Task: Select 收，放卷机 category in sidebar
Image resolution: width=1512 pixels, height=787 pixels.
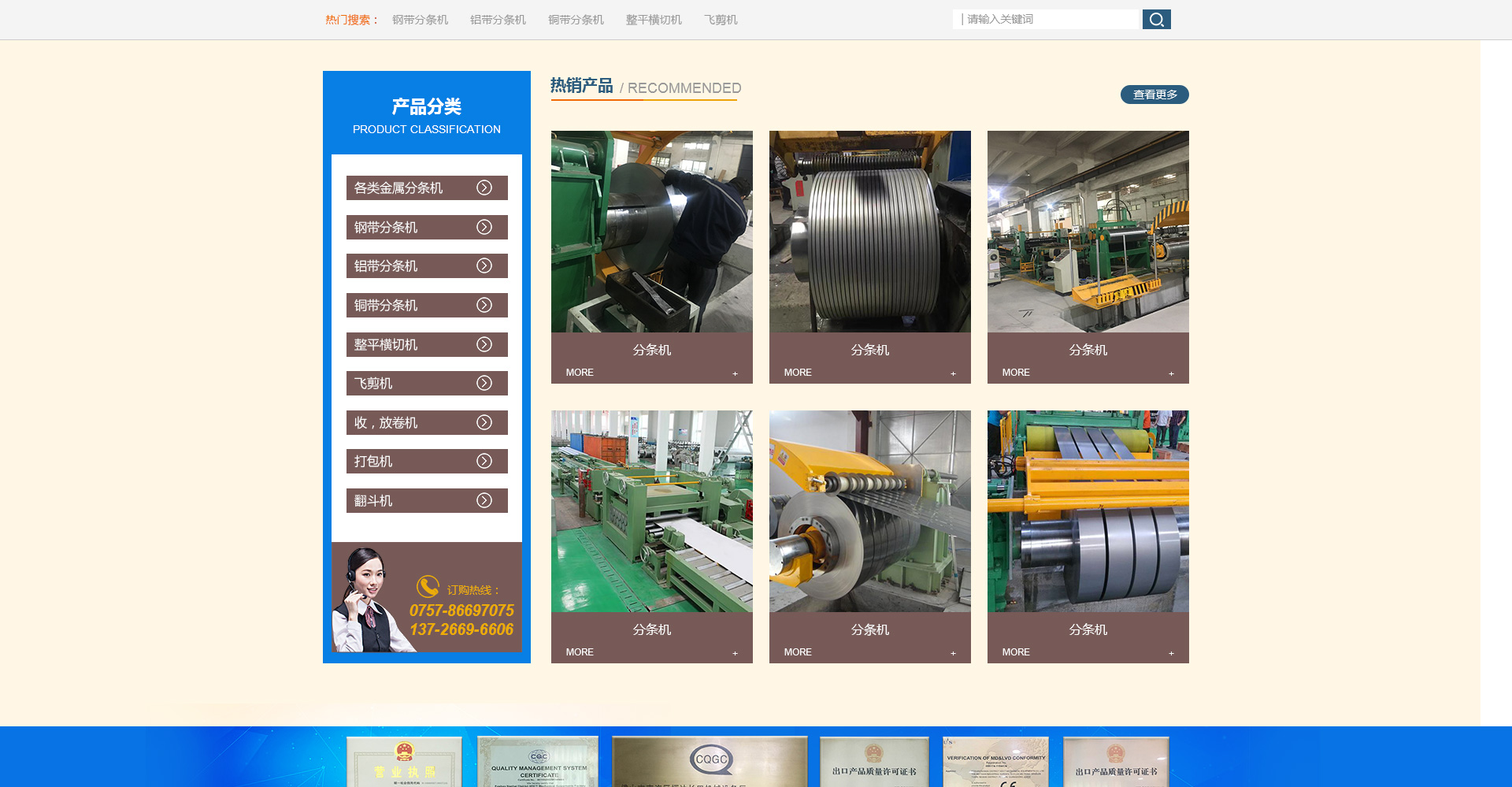Action: (x=386, y=423)
